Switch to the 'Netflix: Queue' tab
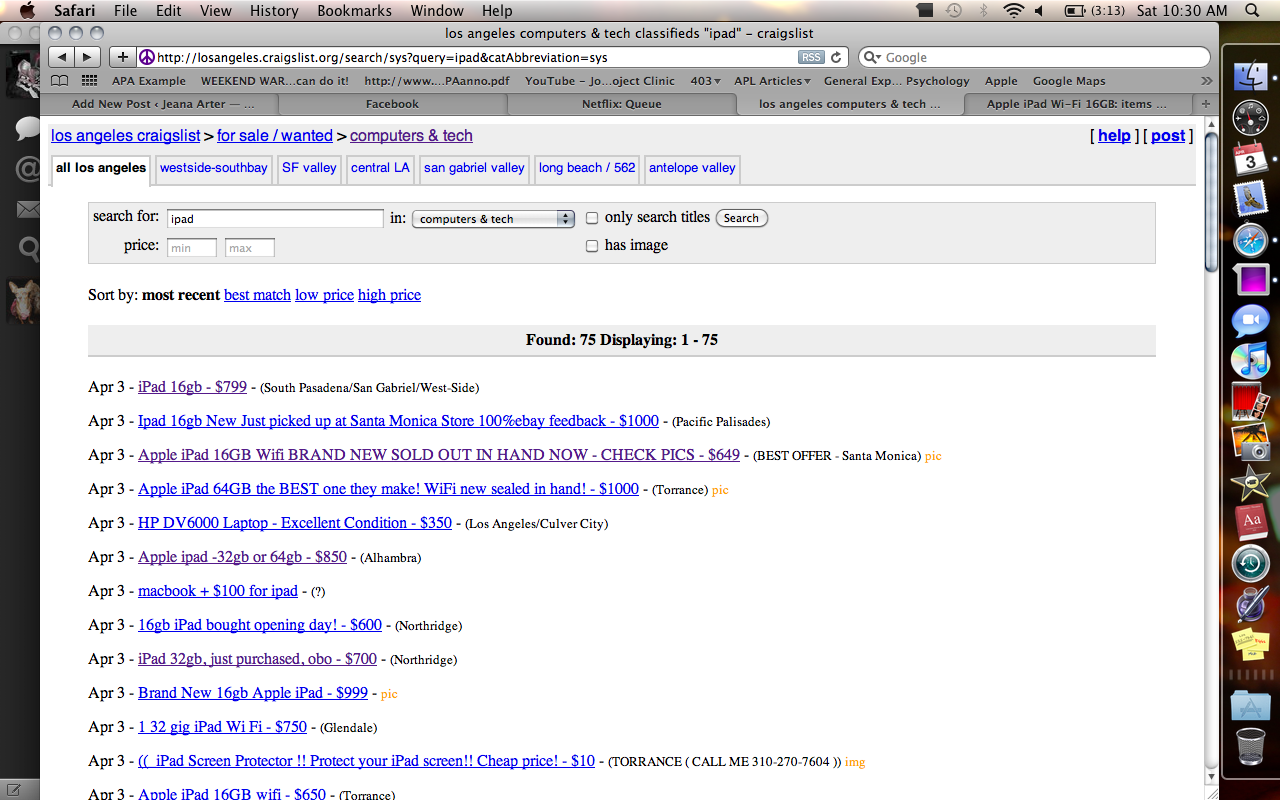 tap(621, 104)
